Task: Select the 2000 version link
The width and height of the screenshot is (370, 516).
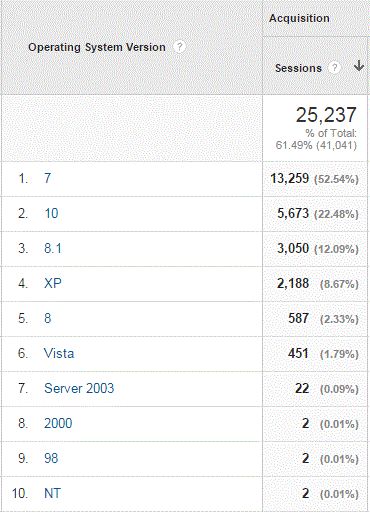Action: point(58,423)
